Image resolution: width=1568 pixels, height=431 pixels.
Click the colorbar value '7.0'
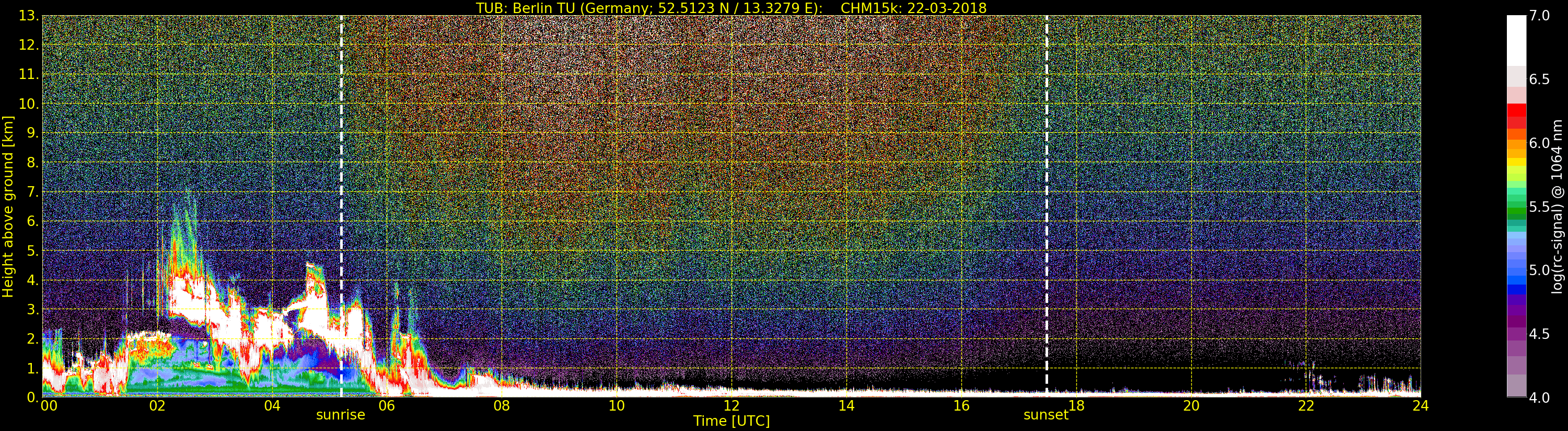[1539, 16]
